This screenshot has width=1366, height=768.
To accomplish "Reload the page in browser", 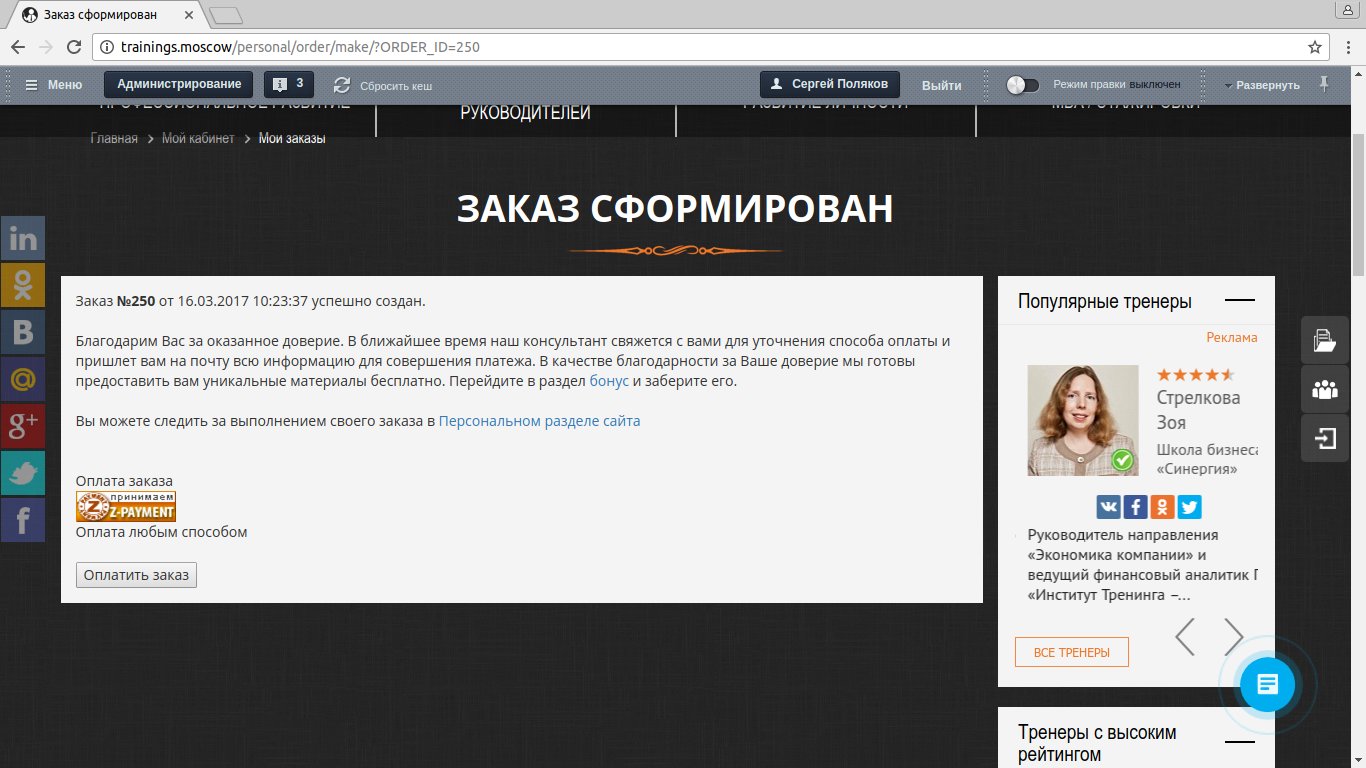I will coord(73,47).
